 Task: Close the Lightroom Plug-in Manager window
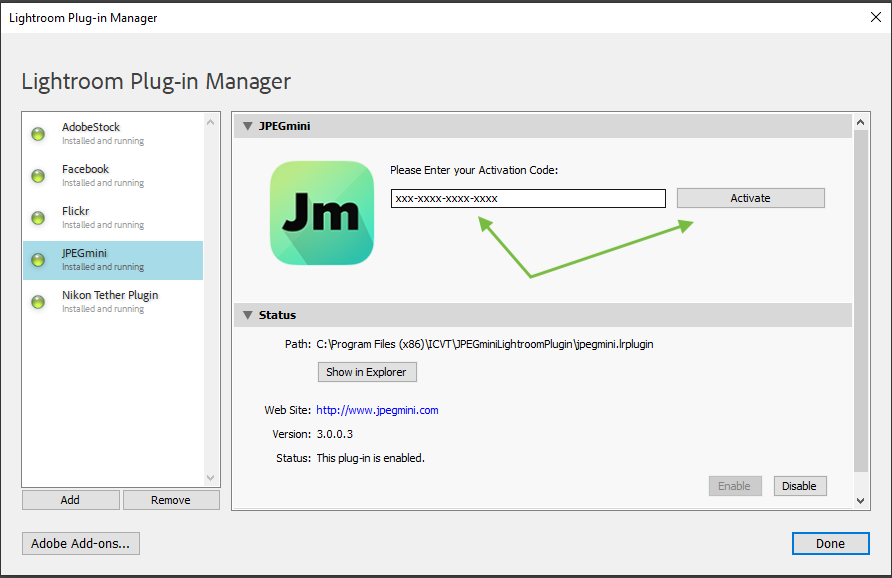[x=876, y=17]
